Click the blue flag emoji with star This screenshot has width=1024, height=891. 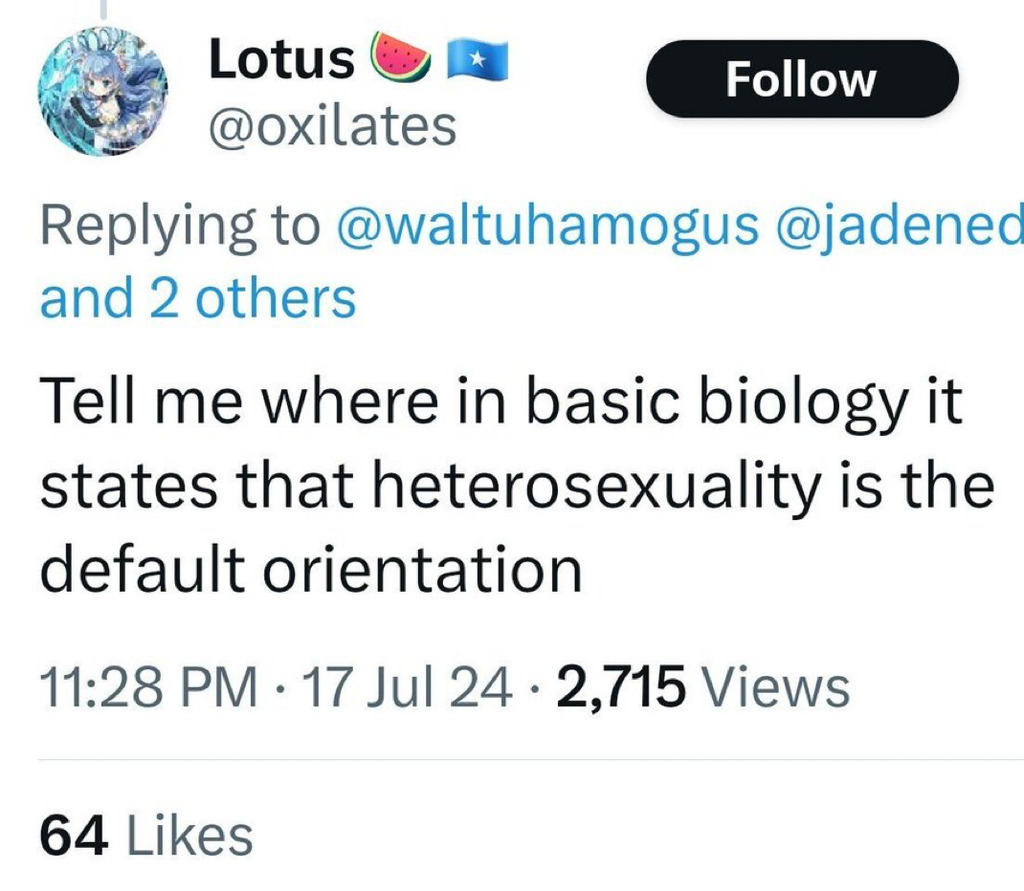[477, 59]
